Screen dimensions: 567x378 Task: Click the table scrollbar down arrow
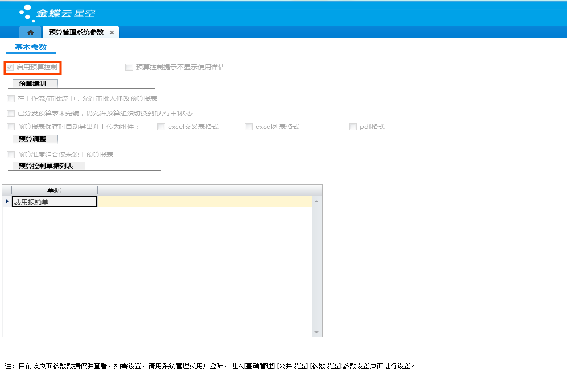pos(316,332)
